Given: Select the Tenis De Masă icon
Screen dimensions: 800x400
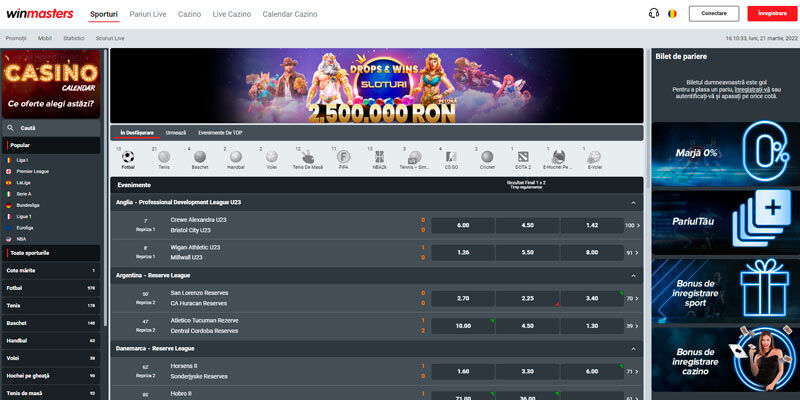Looking at the screenshot, I should 308,157.
